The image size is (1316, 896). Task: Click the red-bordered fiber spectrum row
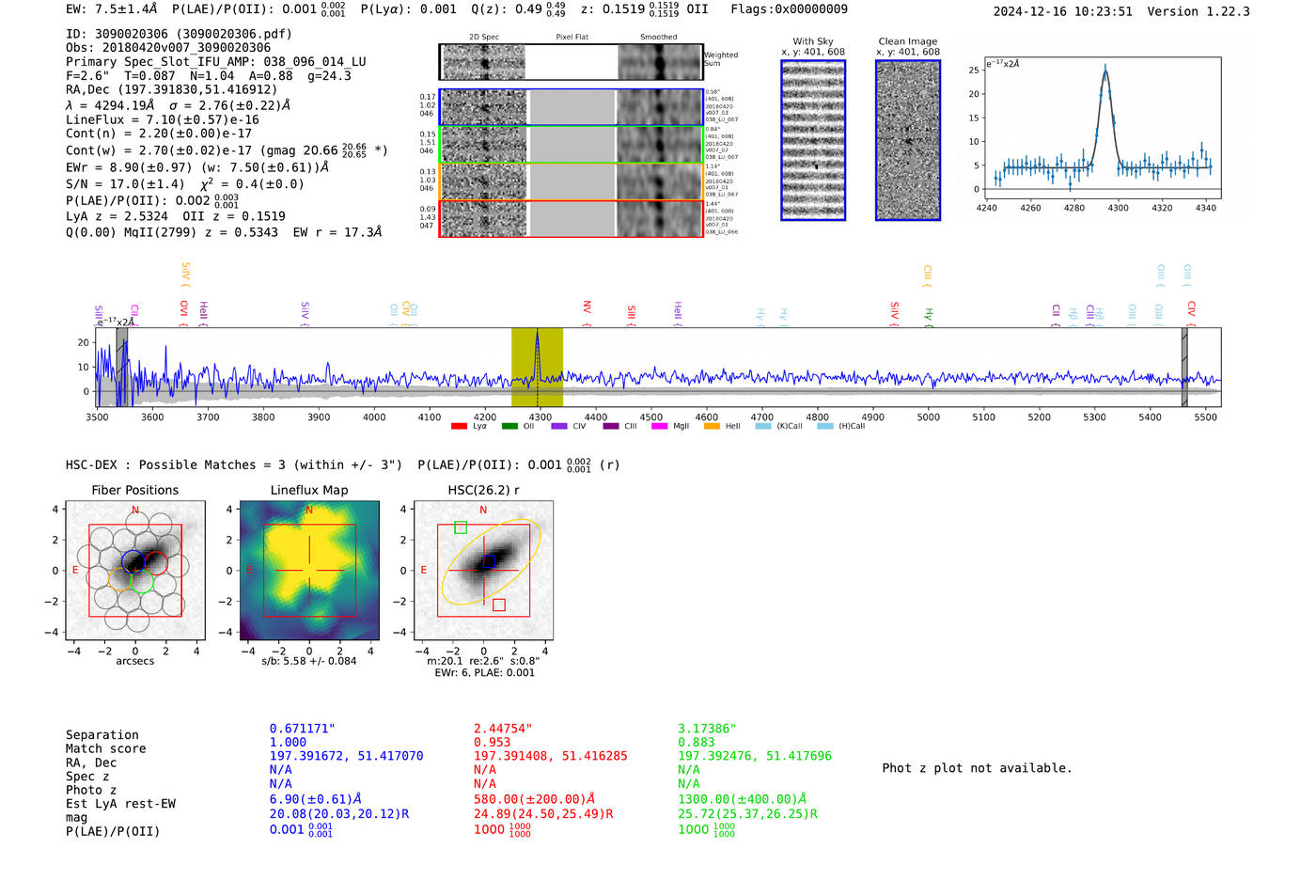pyautogui.click(x=572, y=219)
